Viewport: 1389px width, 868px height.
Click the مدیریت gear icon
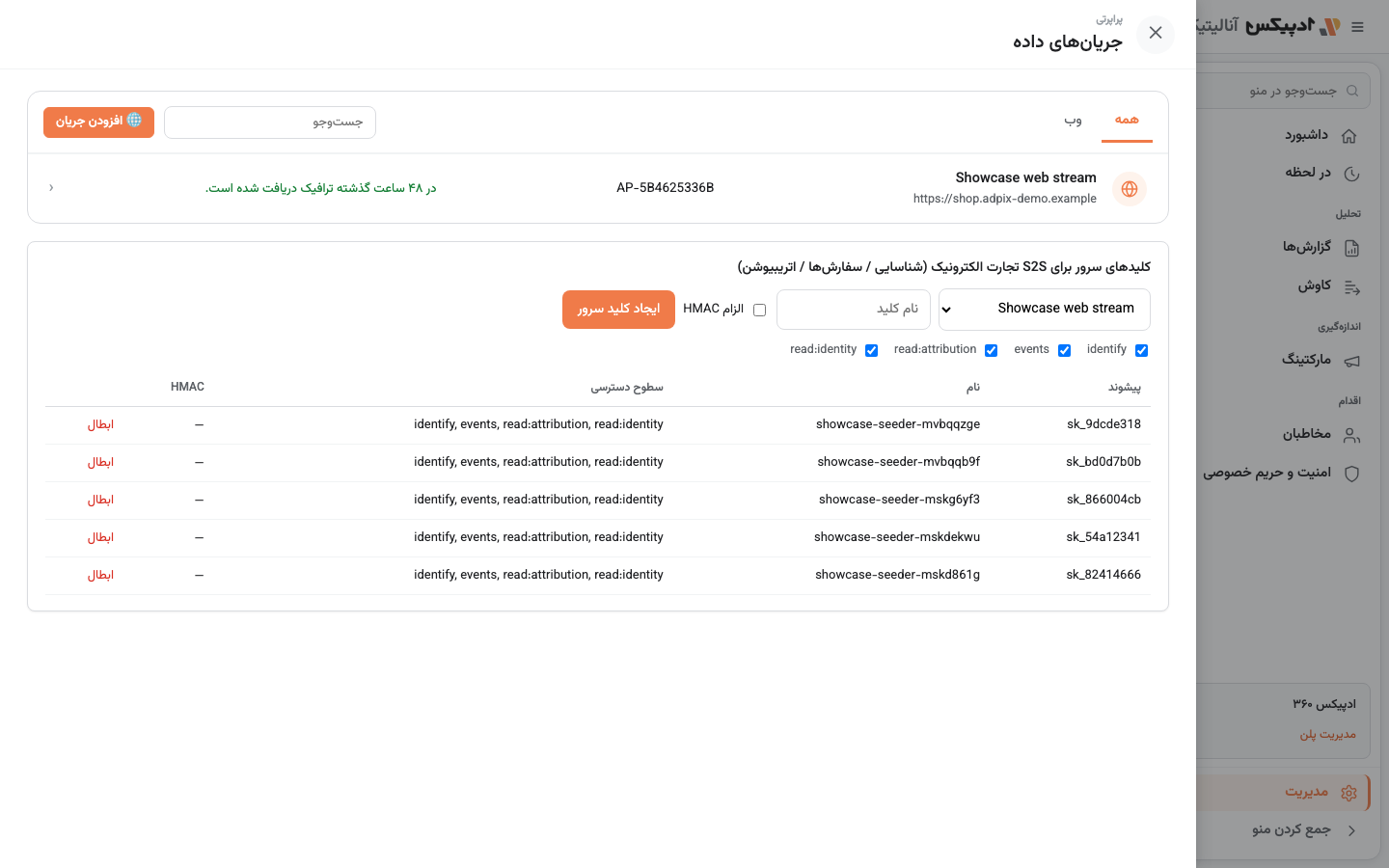click(1348, 793)
